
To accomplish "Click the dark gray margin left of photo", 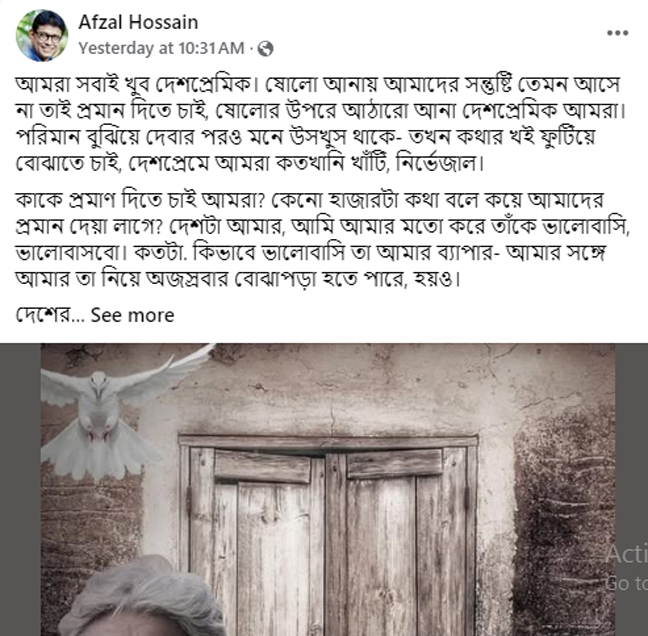I will 20,490.
